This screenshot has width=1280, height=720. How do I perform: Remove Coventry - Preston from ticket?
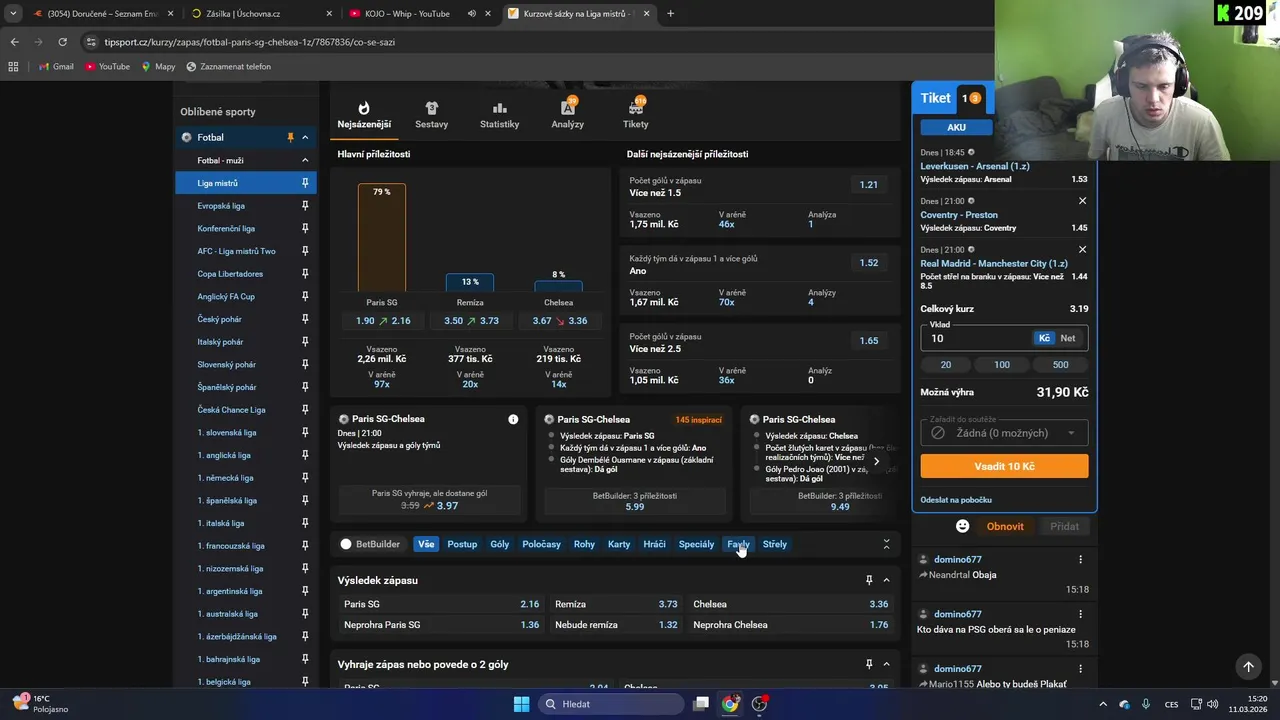click(x=1082, y=201)
